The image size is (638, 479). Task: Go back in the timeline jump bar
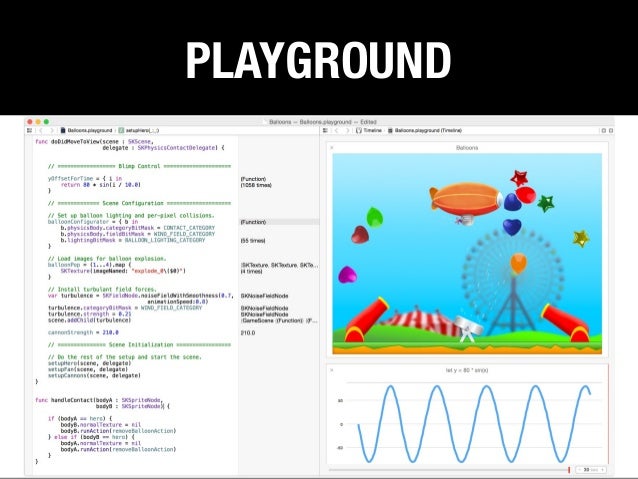[336, 131]
